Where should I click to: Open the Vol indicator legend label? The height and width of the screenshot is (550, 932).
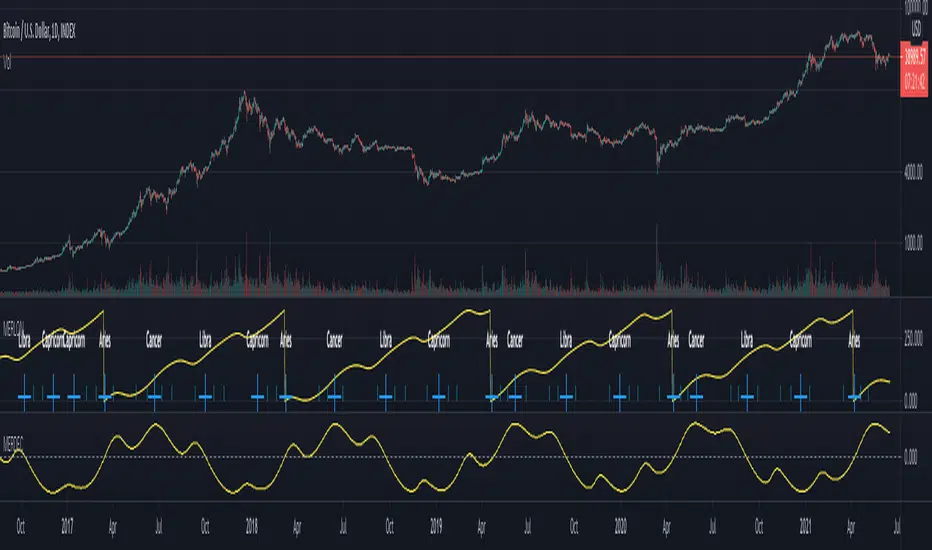coord(7,63)
